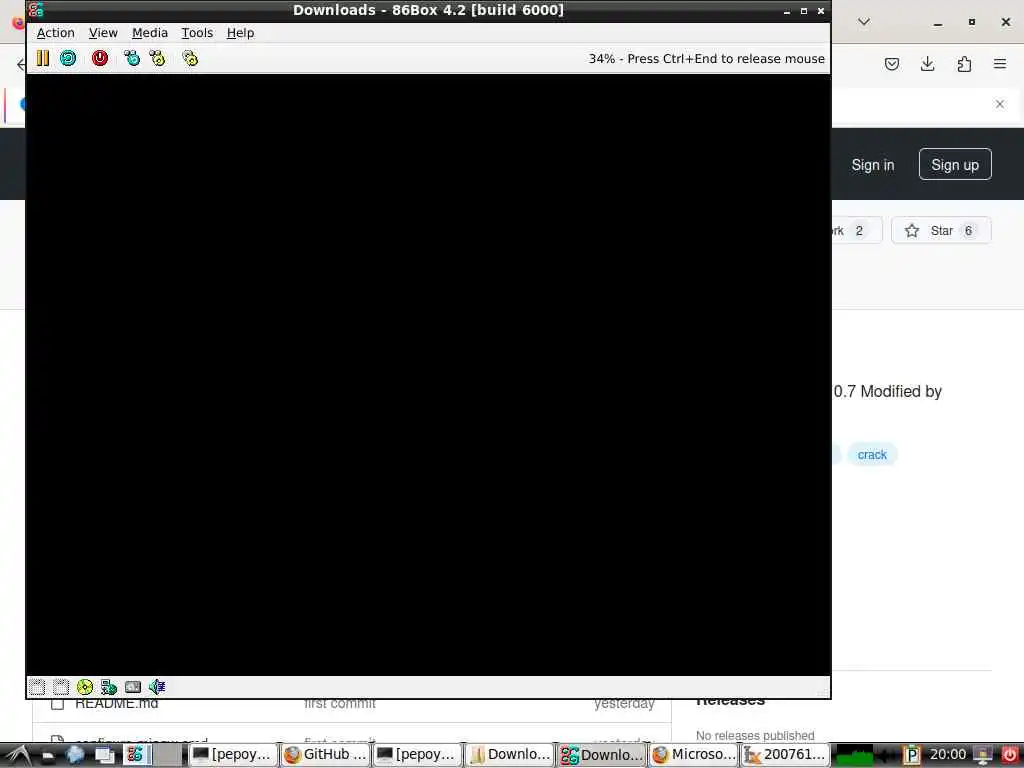The image size is (1024, 768).
Task: Click the red ACPI power-off icon
Action: [x=100, y=58]
